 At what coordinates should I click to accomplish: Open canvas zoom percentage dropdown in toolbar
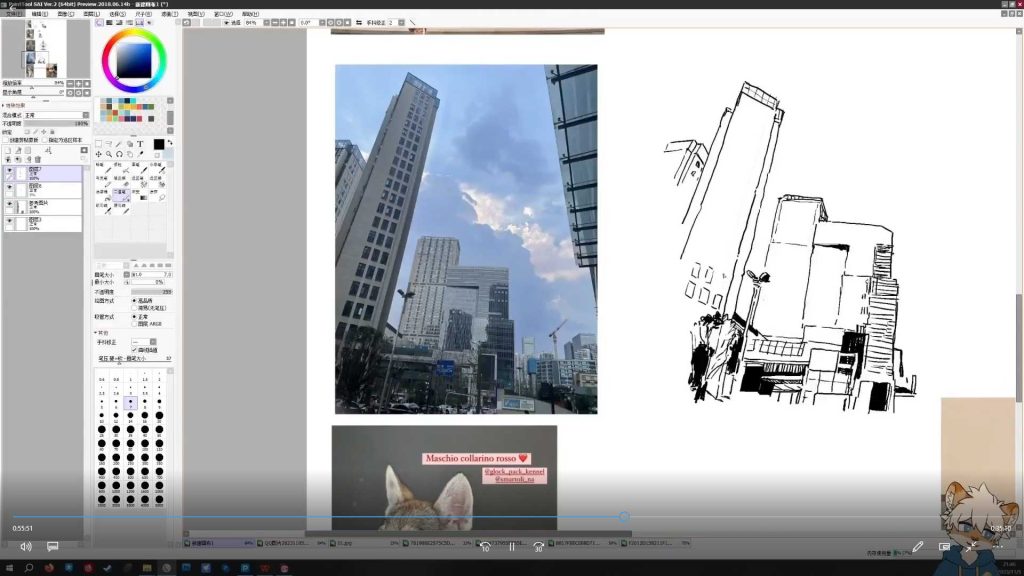click(x=266, y=22)
